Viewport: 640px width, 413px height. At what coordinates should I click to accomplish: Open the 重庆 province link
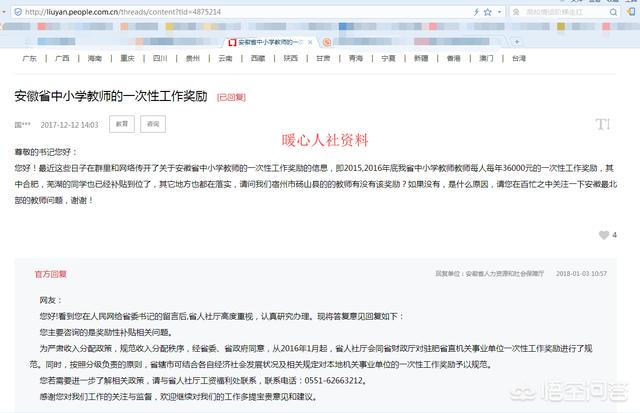(x=127, y=58)
